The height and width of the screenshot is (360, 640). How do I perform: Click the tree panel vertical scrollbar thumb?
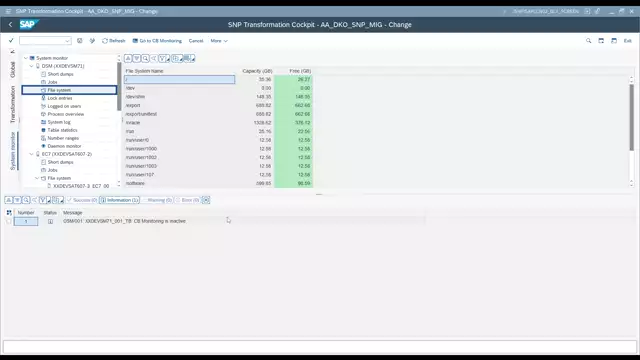[119, 86]
